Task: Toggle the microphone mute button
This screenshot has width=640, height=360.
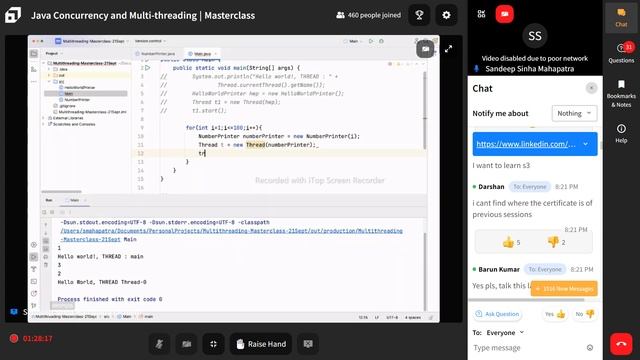Action: coord(159,344)
